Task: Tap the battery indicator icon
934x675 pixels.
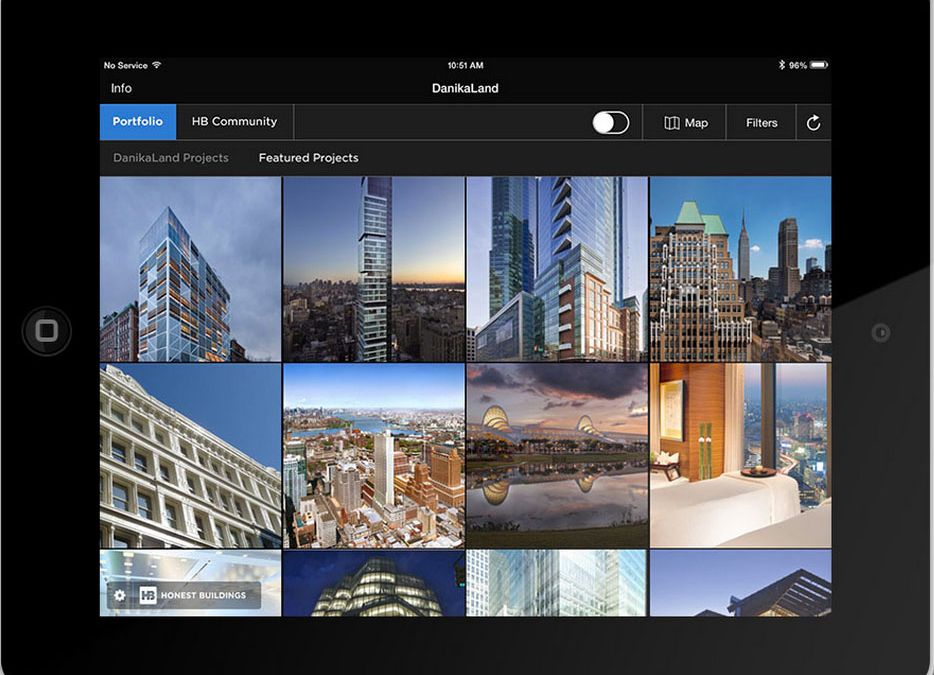Action: pyautogui.click(x=819, y=65)
